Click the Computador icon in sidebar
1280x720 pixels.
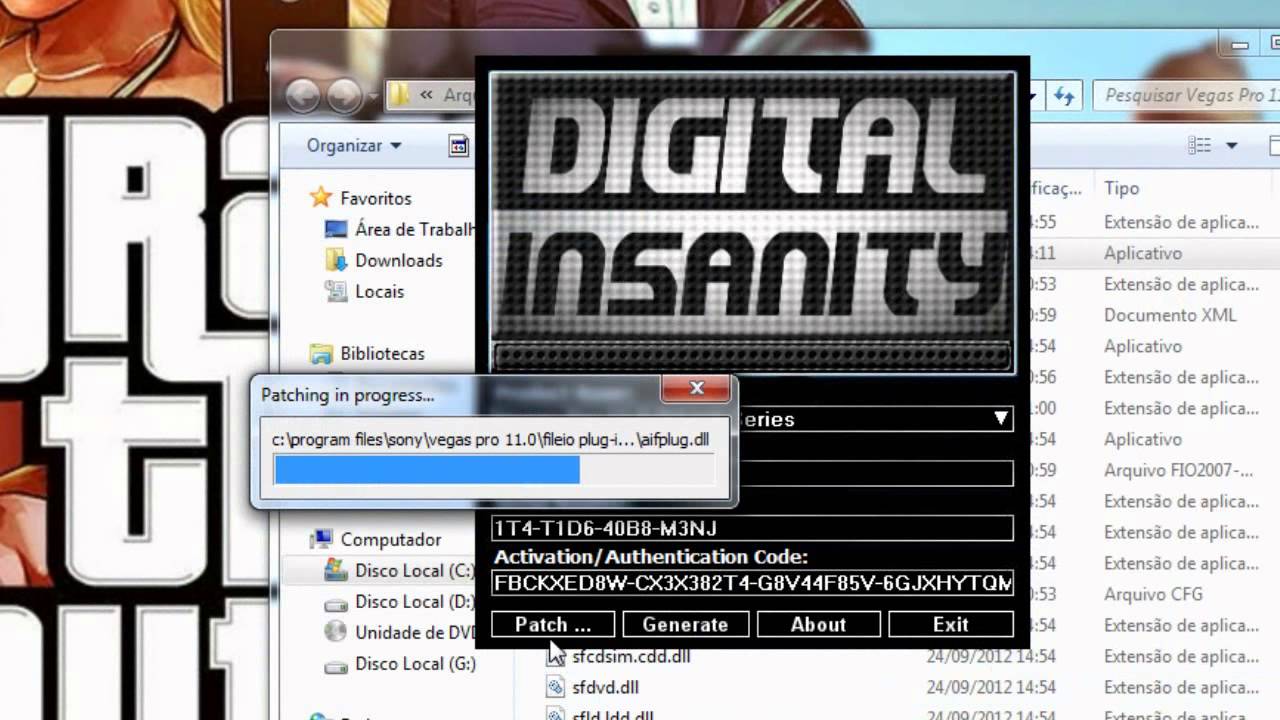click(x=320, y=539)
